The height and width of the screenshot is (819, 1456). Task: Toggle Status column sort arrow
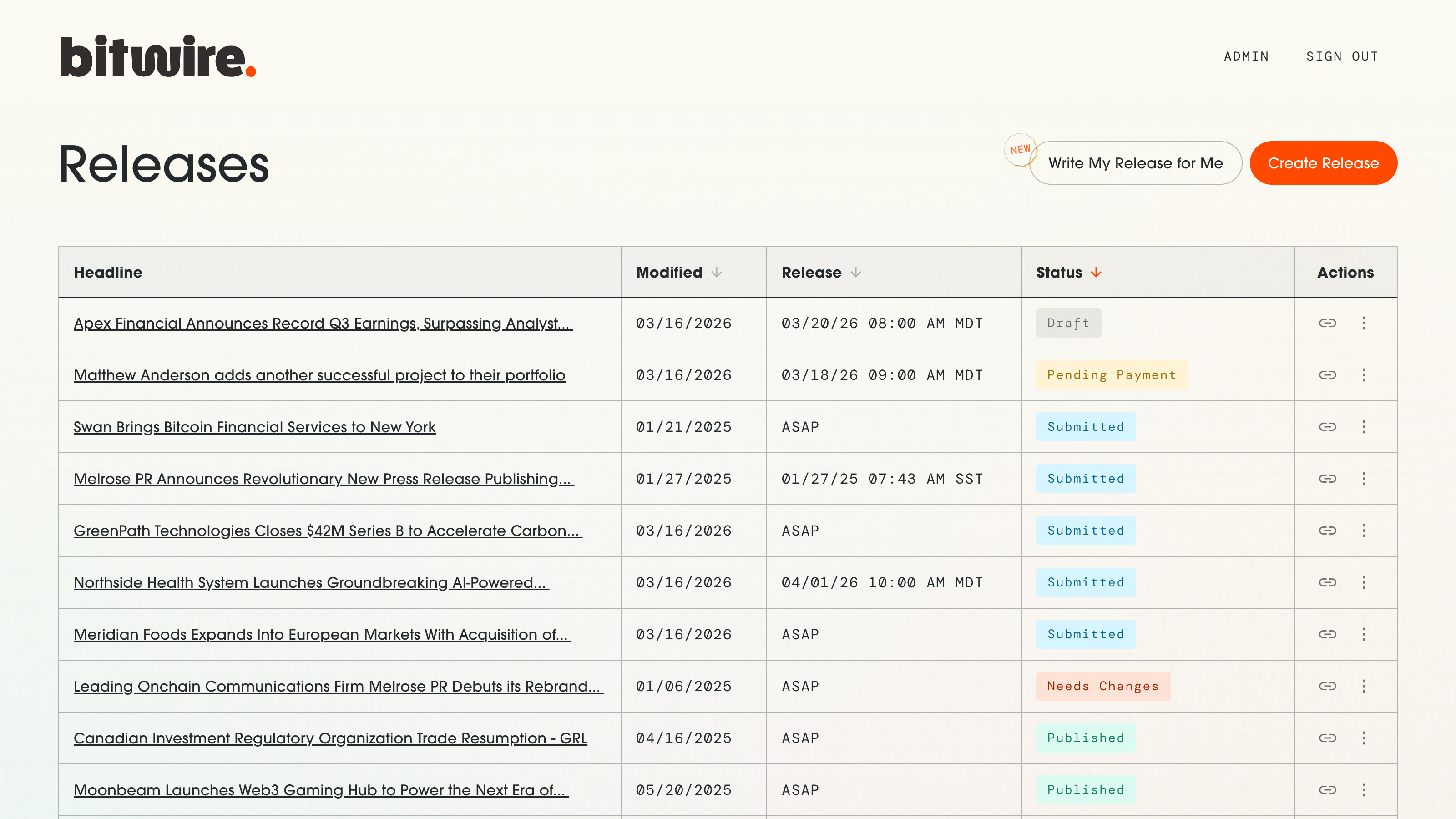tap(1096, 273)
